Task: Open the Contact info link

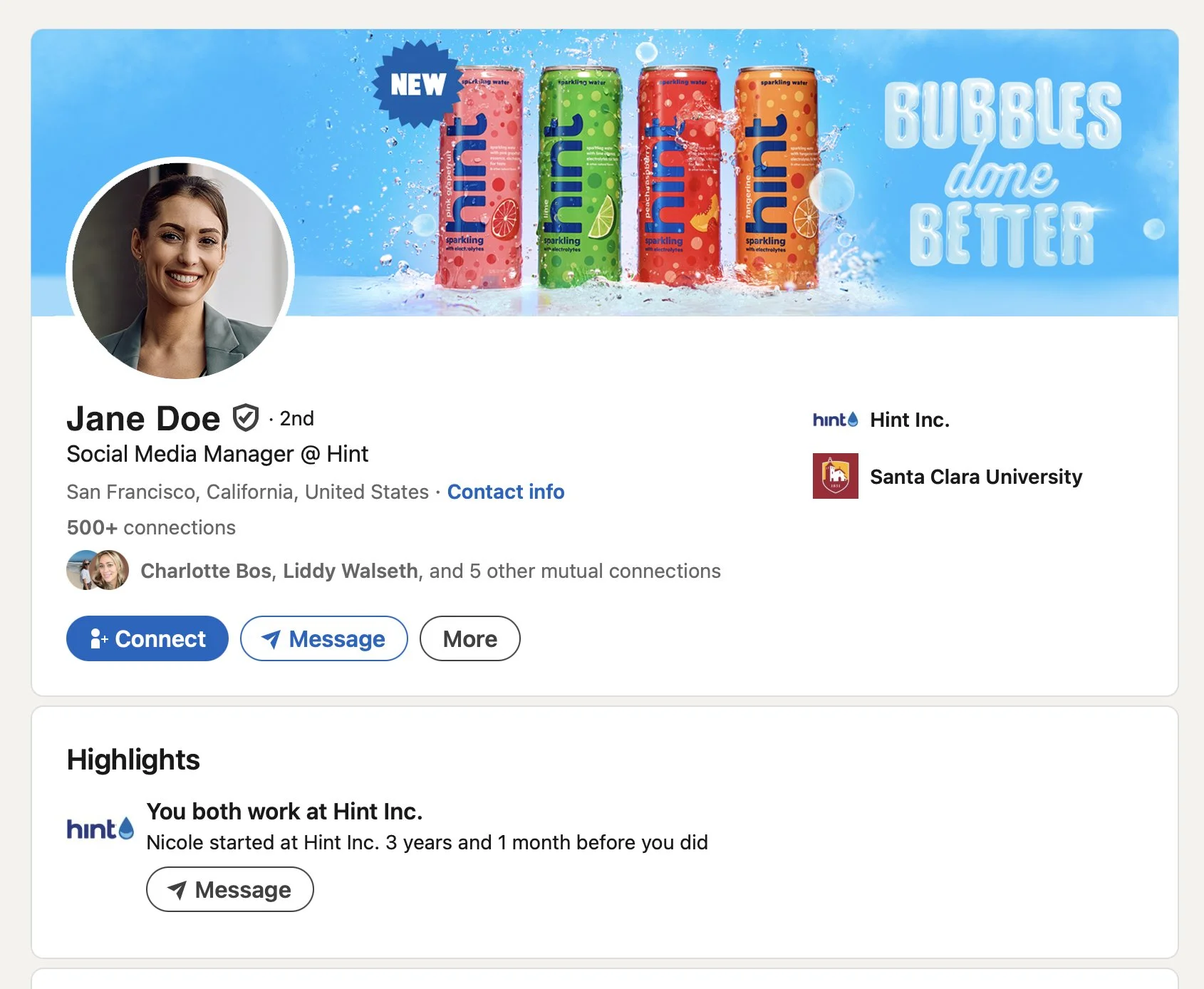Action: (x=506, y=492)
